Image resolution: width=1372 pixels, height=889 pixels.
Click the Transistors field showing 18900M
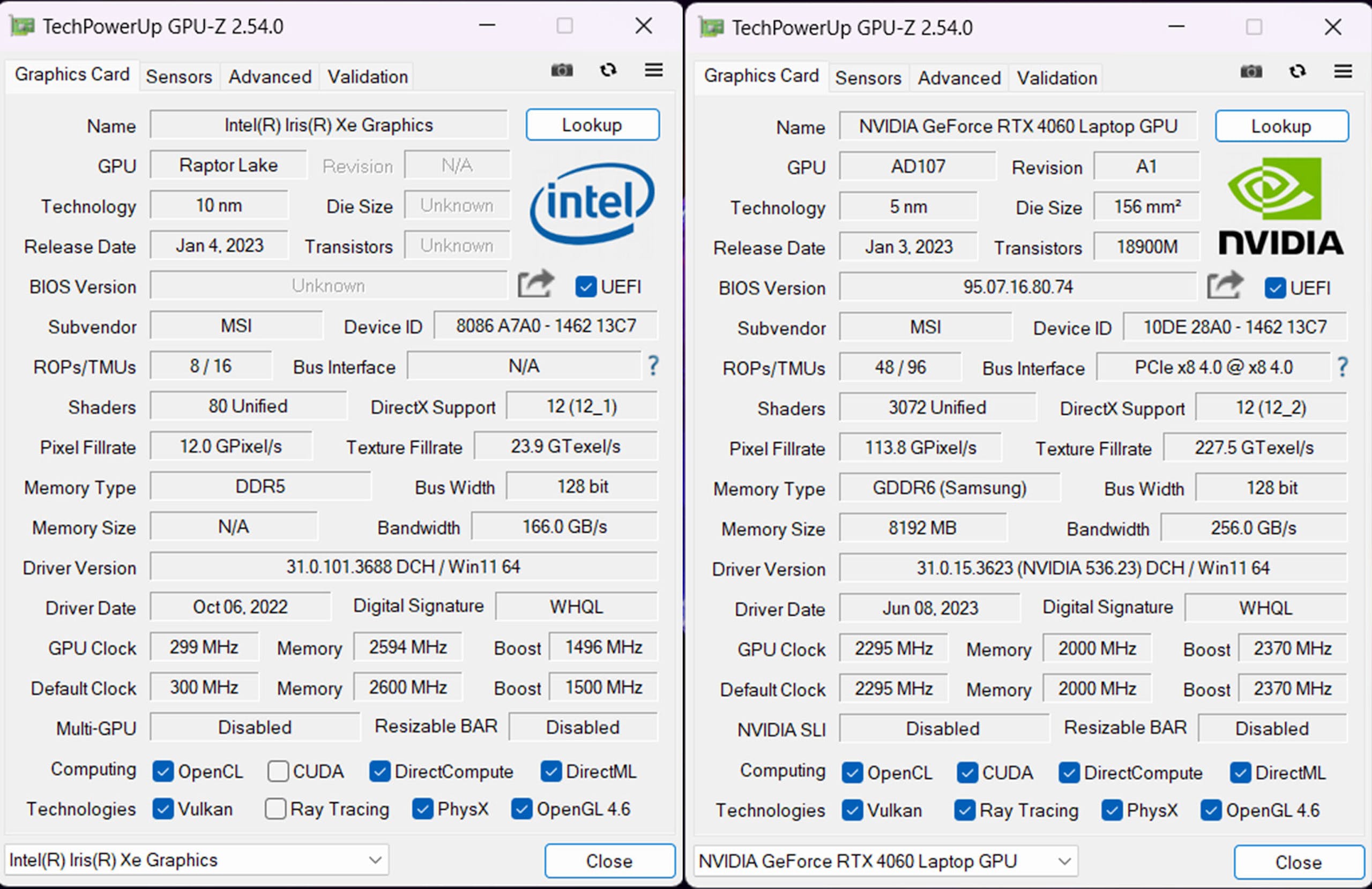point(1146,246)
